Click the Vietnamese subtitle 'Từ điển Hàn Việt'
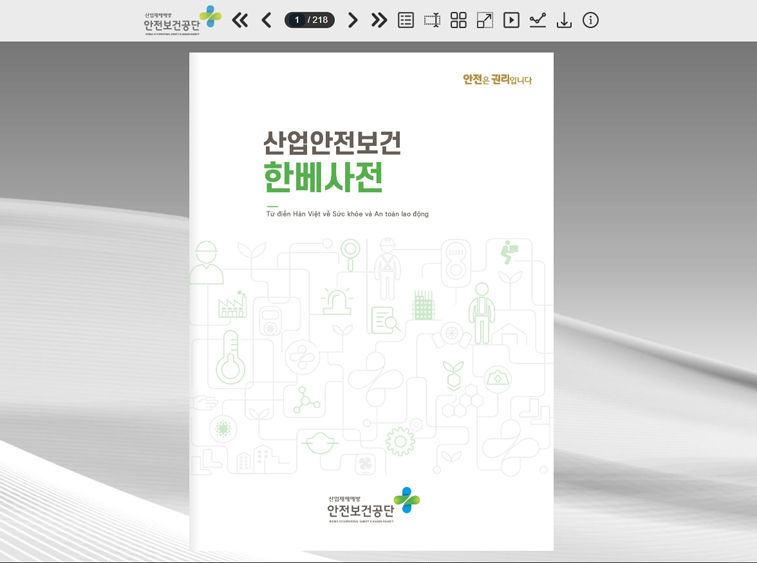 [293, 214]
